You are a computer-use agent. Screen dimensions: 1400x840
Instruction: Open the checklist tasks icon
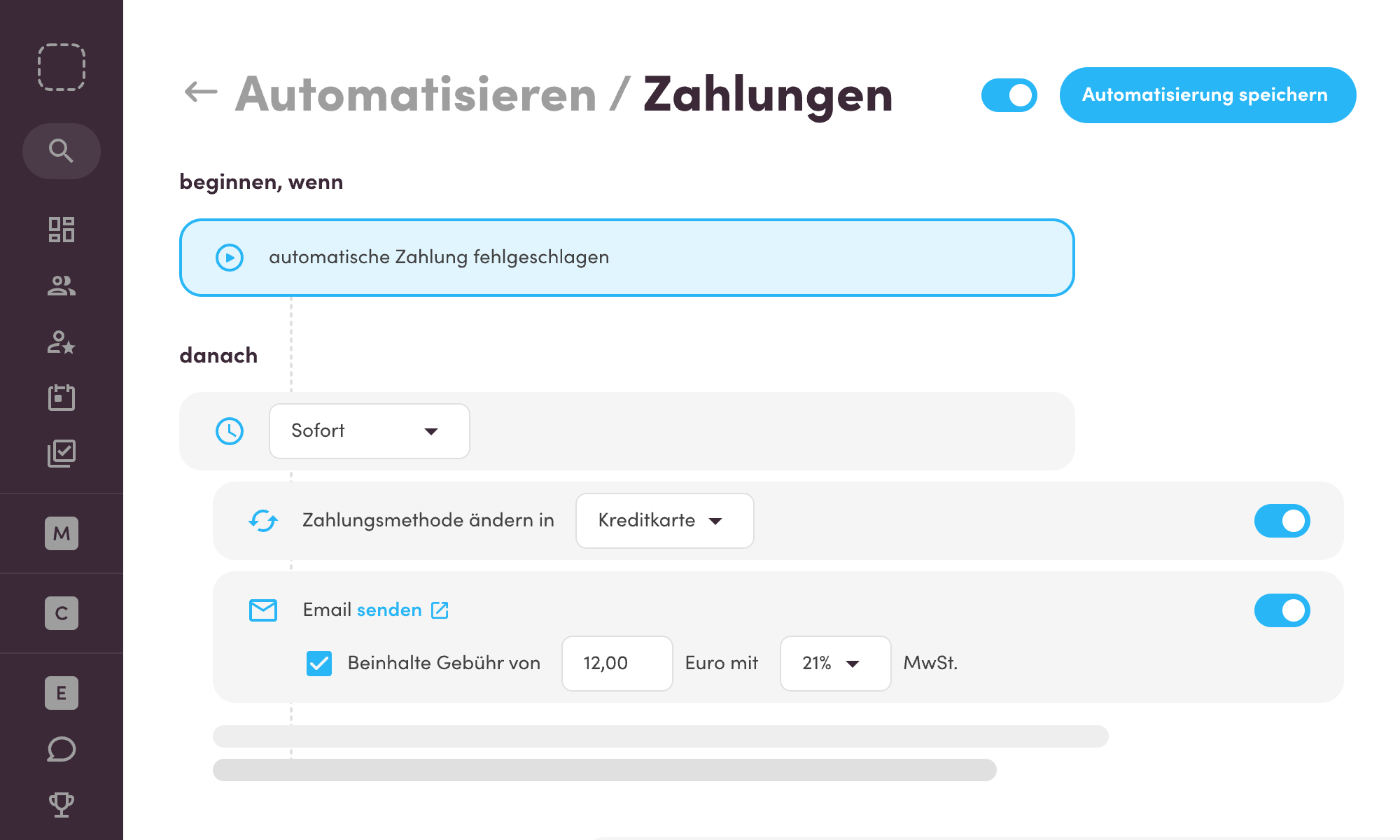(x=62, y=454)
